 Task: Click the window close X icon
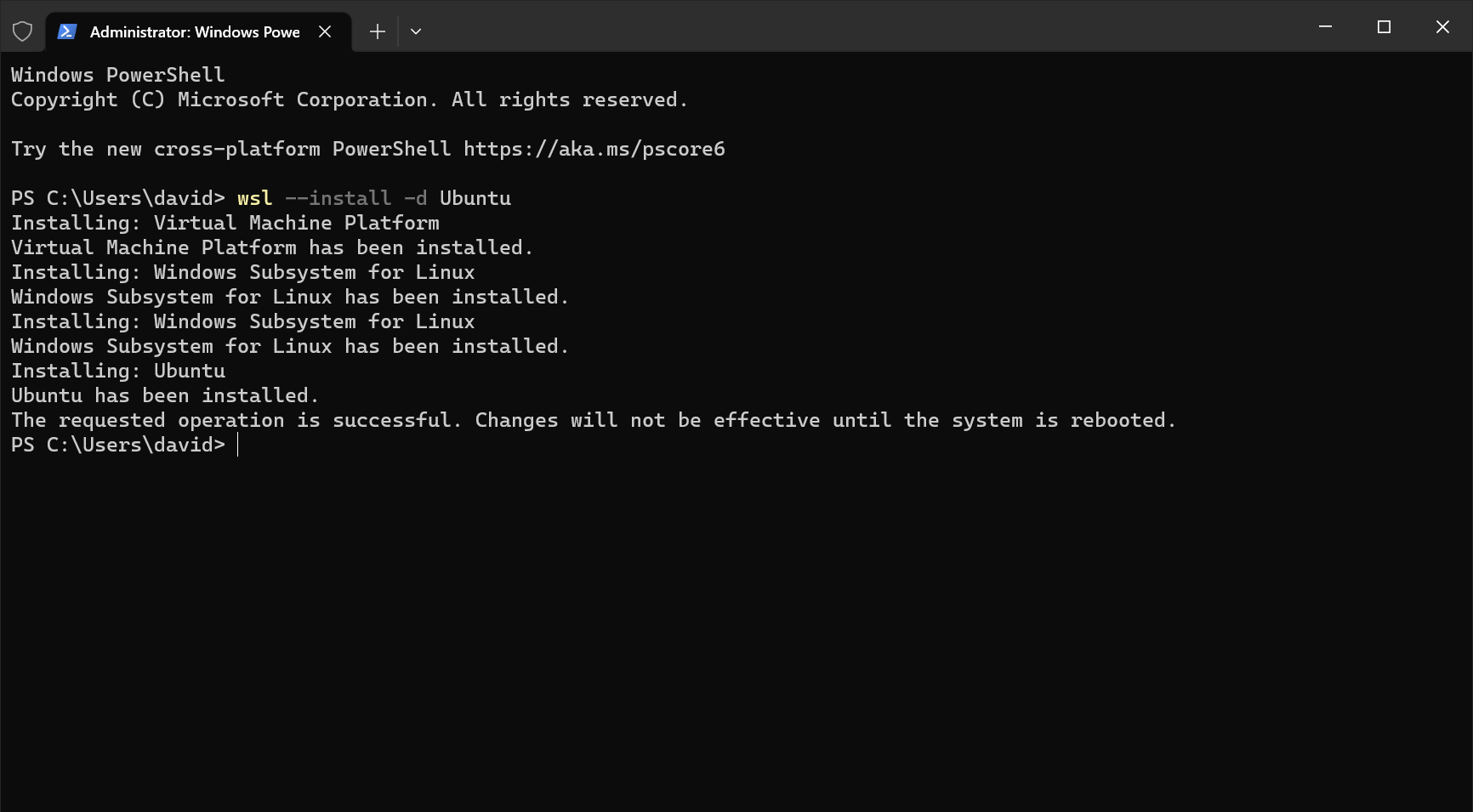click(1442, 26)
